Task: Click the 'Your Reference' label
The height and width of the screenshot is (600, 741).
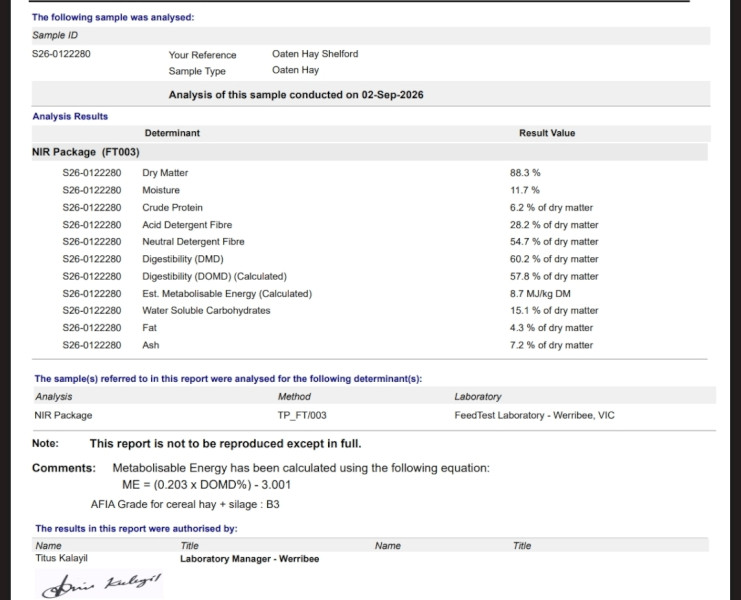Action: (x=202, y=55)
